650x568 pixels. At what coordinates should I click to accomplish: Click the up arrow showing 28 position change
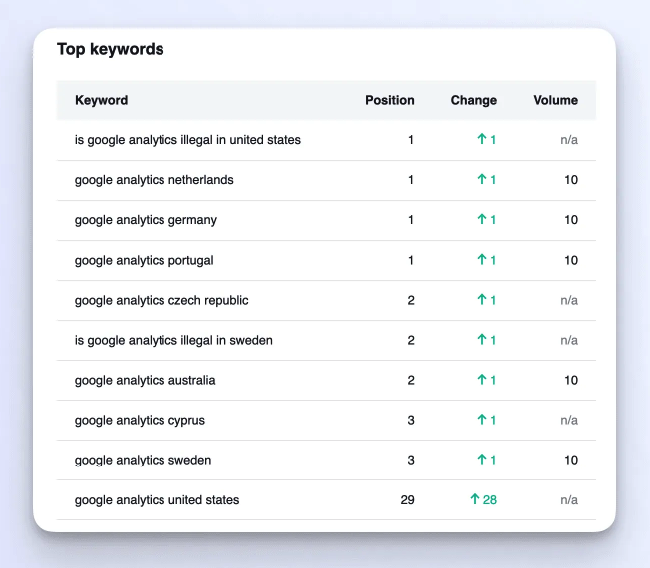point(475,500)
